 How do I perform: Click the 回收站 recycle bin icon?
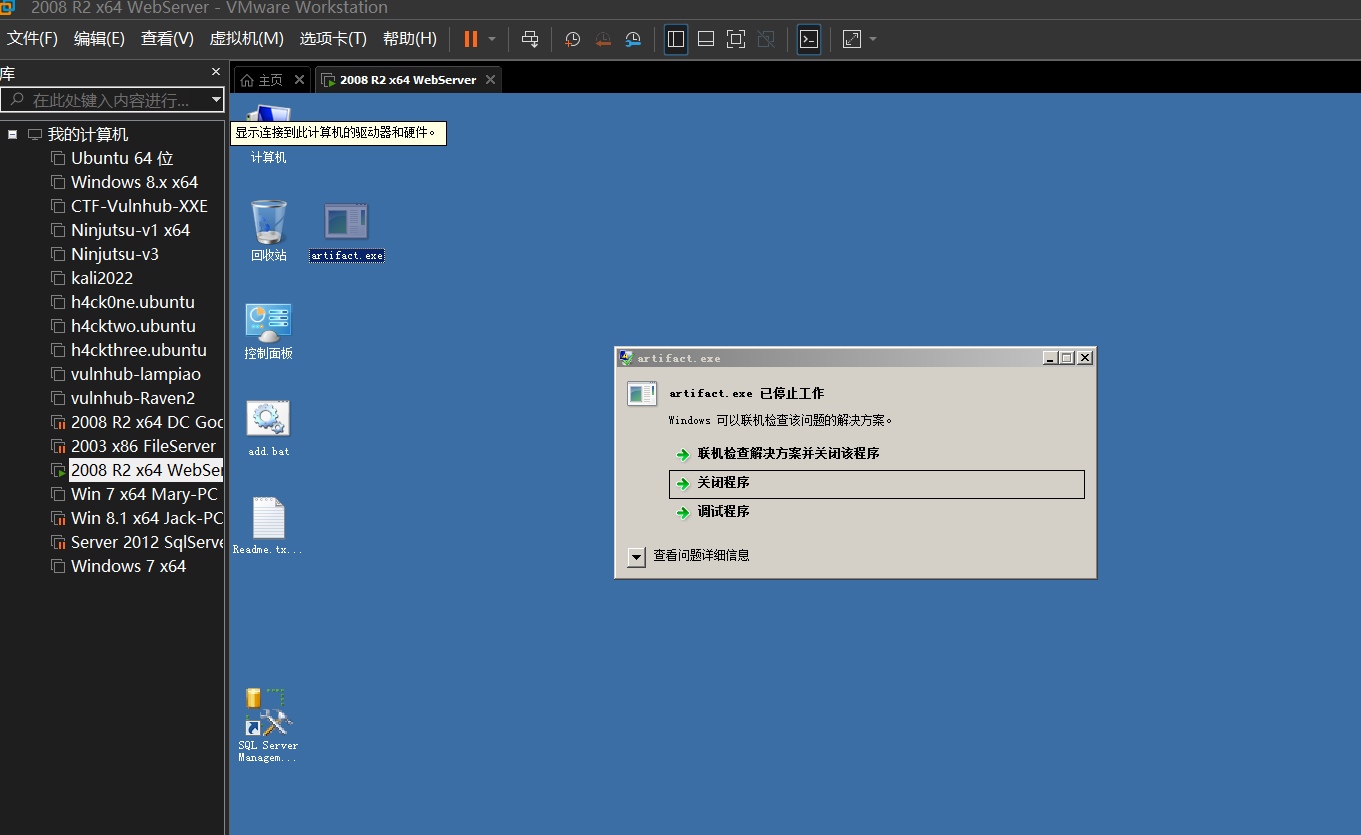point(268,230)
